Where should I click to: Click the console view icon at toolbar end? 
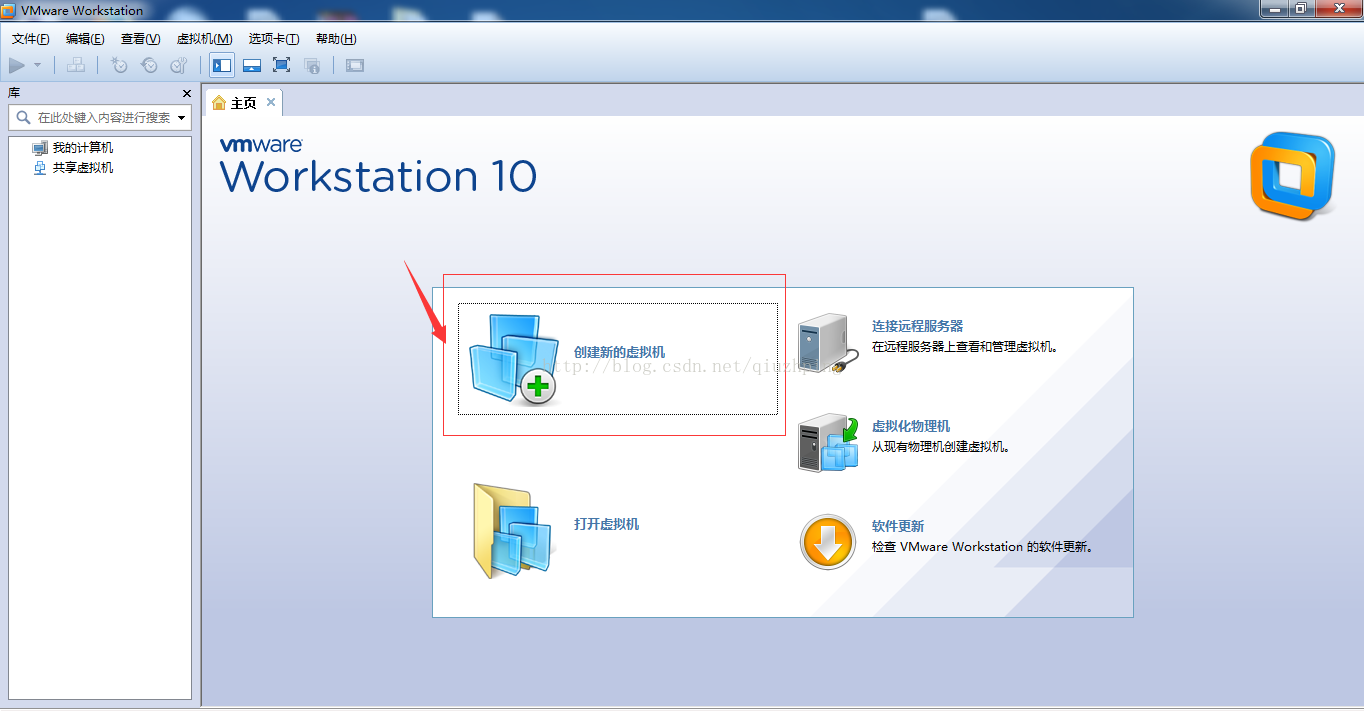point(355,65)
